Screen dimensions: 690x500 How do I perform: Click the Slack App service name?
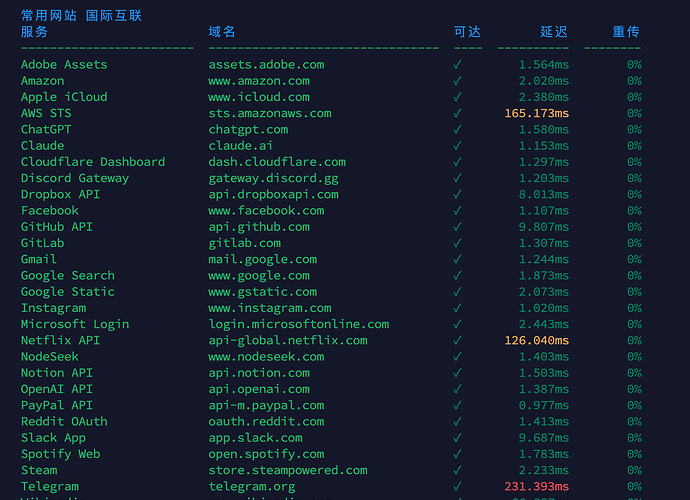[53, 438]
